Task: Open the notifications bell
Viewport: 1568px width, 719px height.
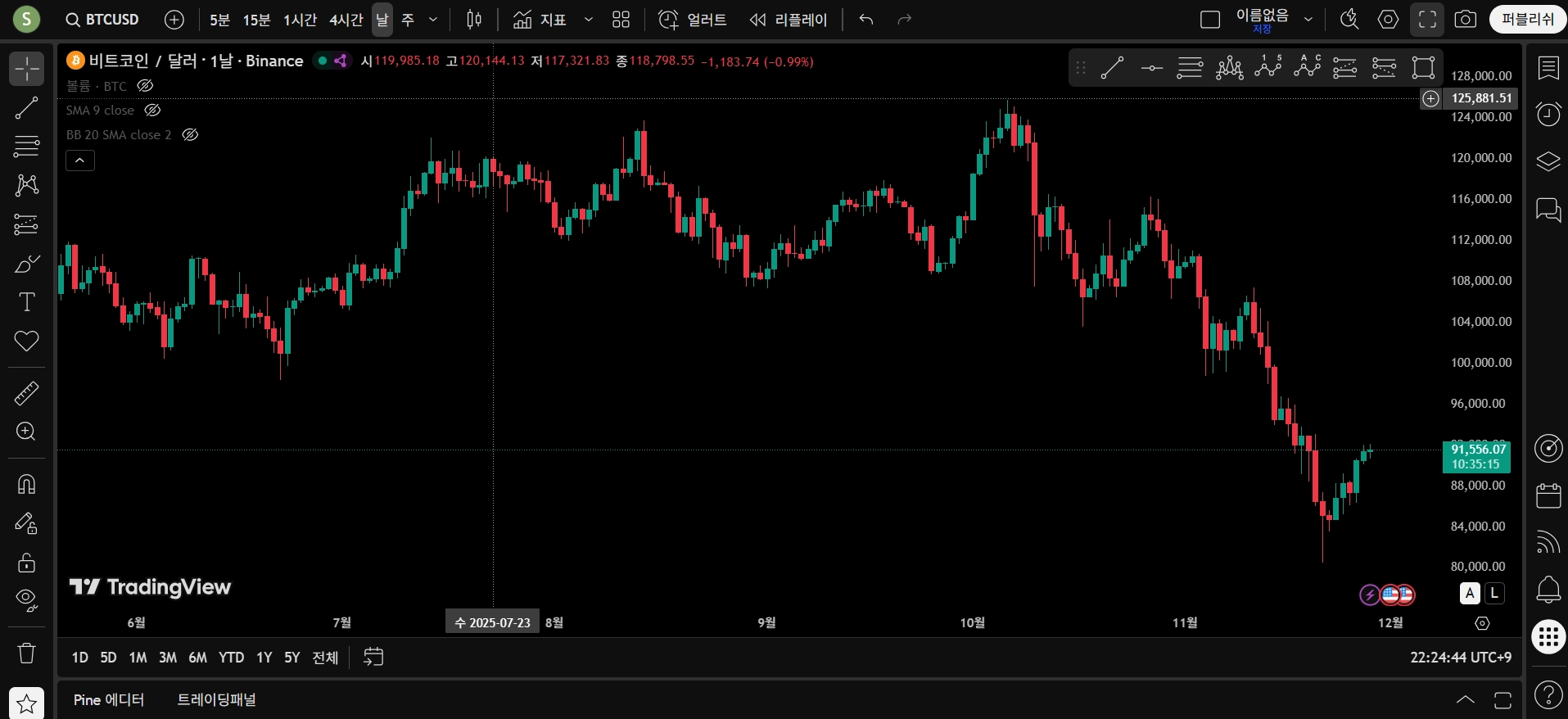Action: 1548,589
